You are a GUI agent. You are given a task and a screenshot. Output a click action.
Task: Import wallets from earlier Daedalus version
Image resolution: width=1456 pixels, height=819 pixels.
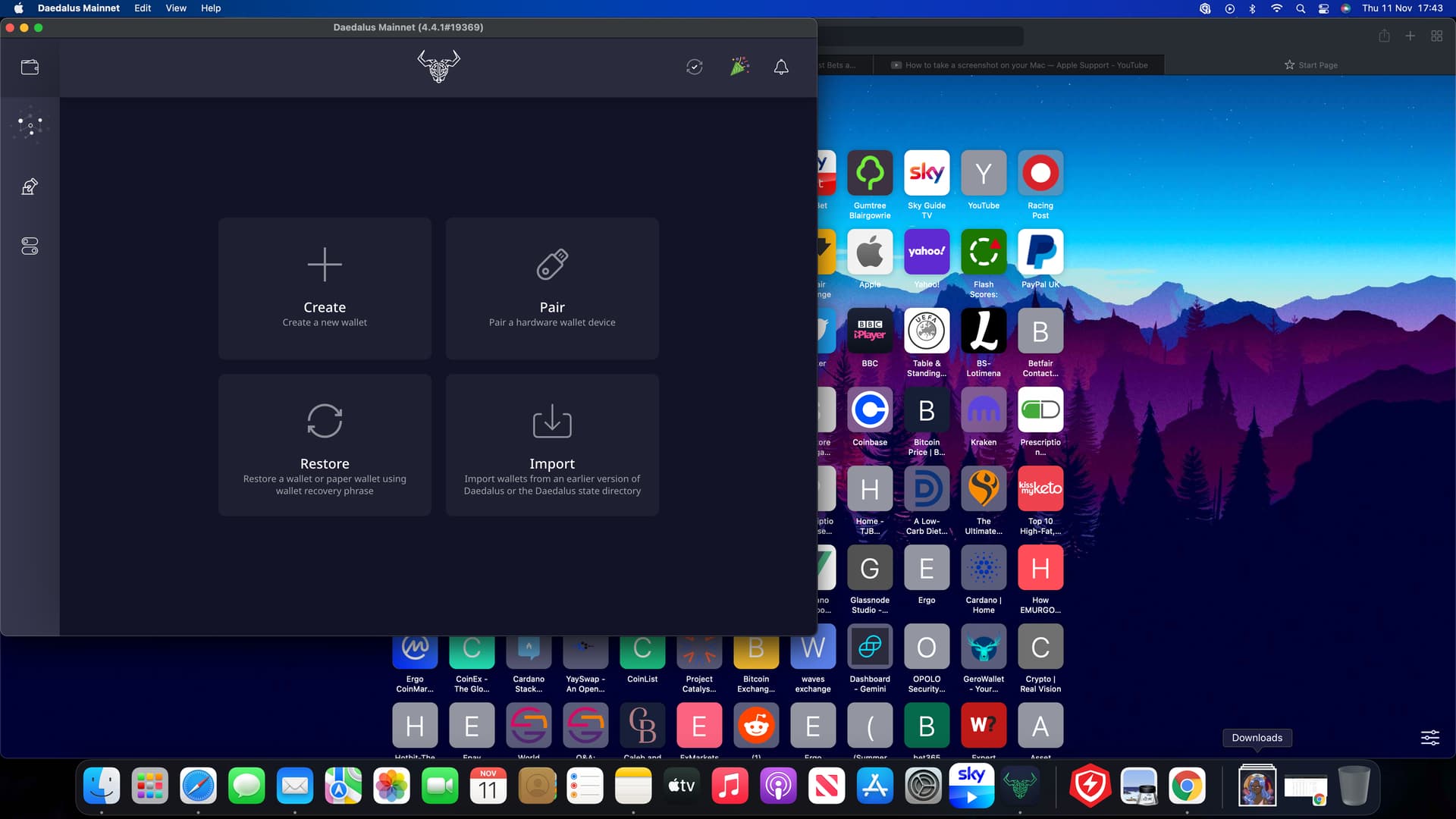552,444
